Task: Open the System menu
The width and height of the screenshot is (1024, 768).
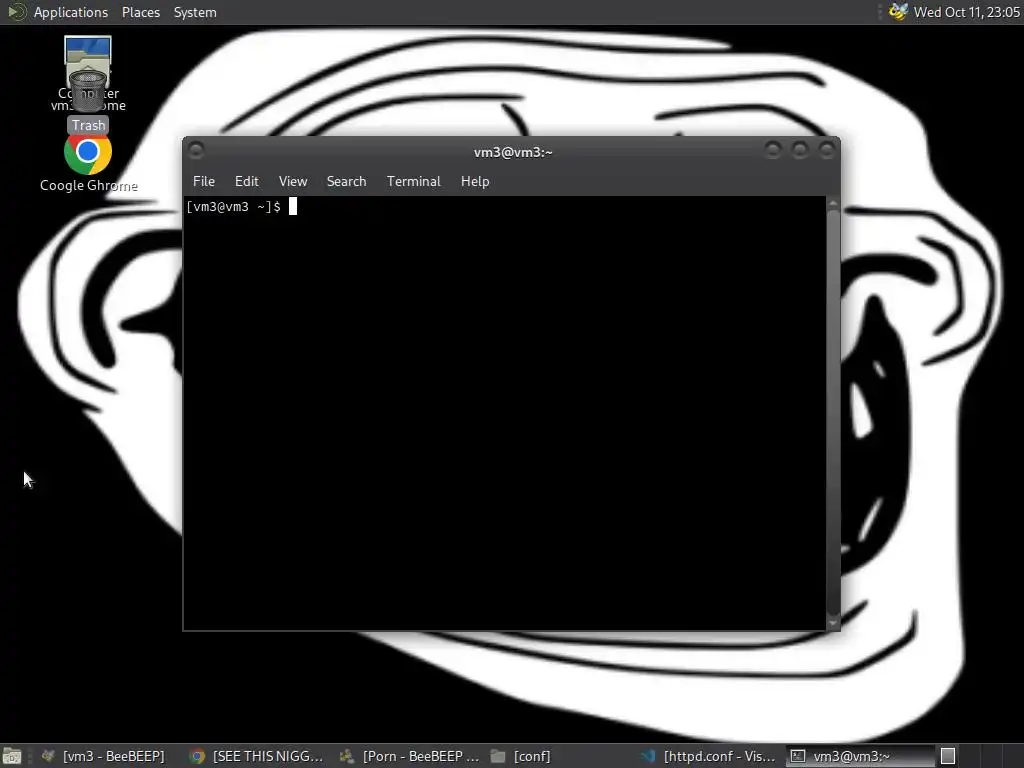Action: tap(195, 12)
